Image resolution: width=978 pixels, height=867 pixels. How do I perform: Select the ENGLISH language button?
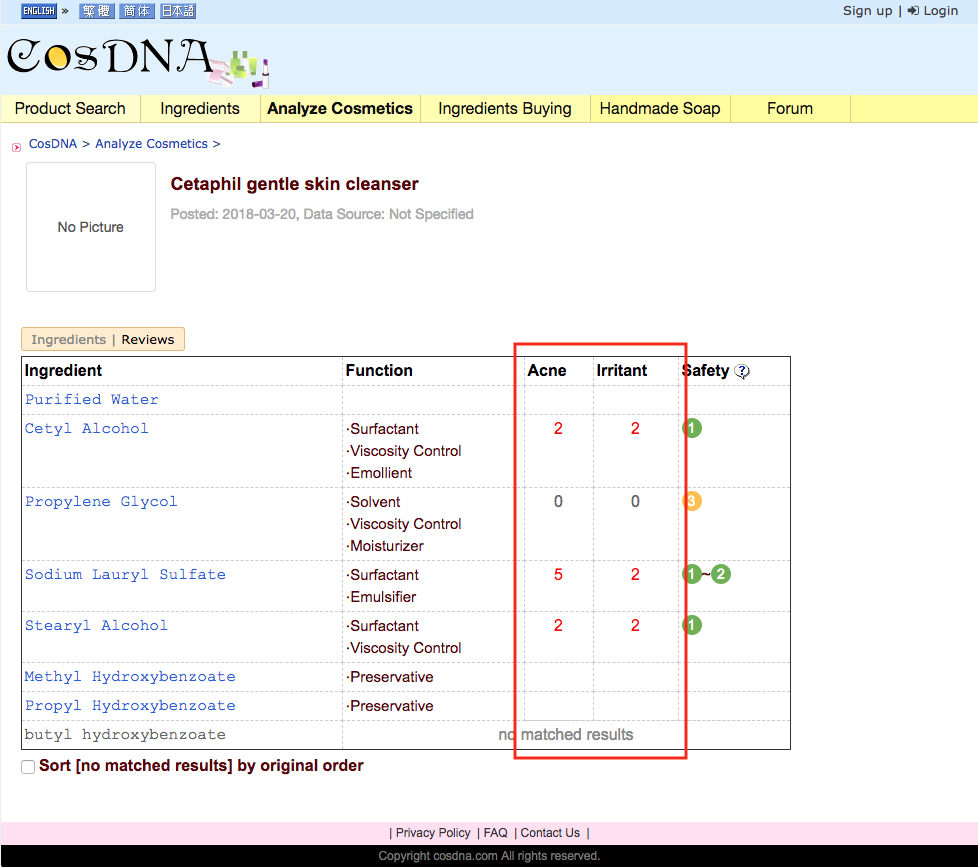(x=39, y=11)
